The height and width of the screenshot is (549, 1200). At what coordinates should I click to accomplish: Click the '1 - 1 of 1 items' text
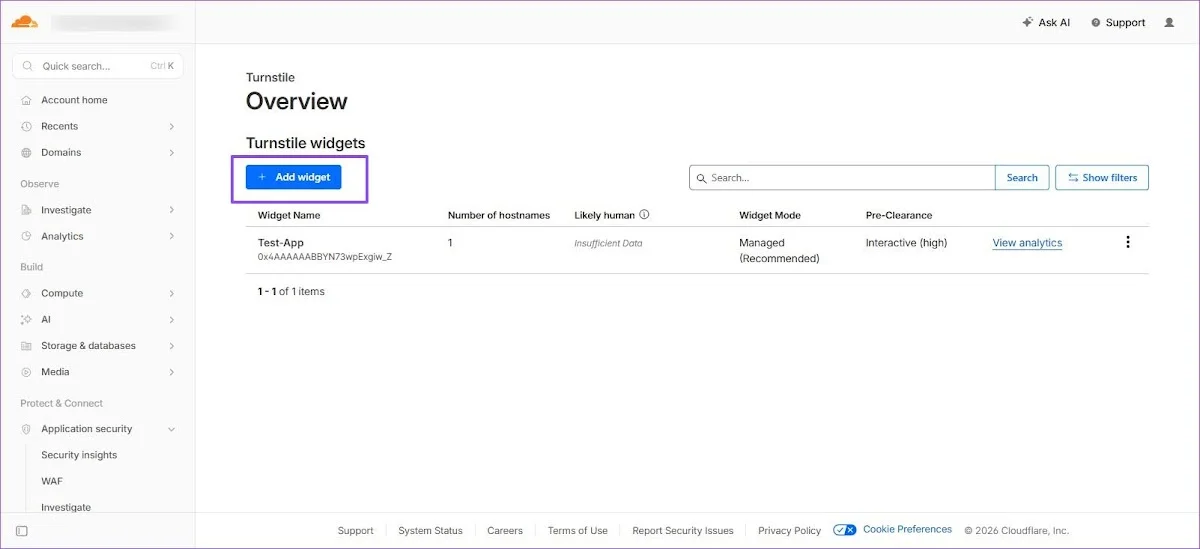291,292
